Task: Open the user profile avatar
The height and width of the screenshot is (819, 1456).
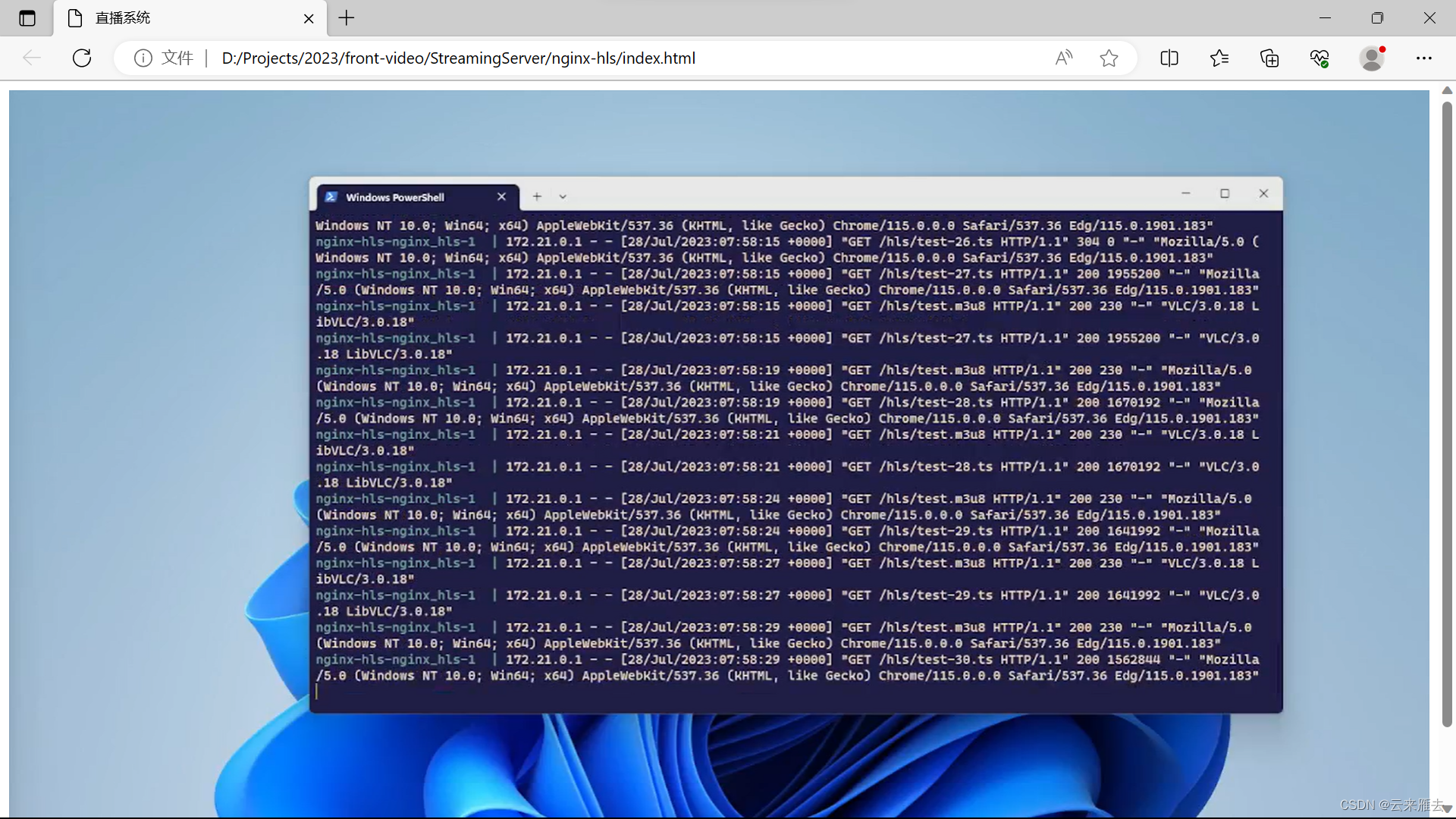Action: tap(1371, 58)
